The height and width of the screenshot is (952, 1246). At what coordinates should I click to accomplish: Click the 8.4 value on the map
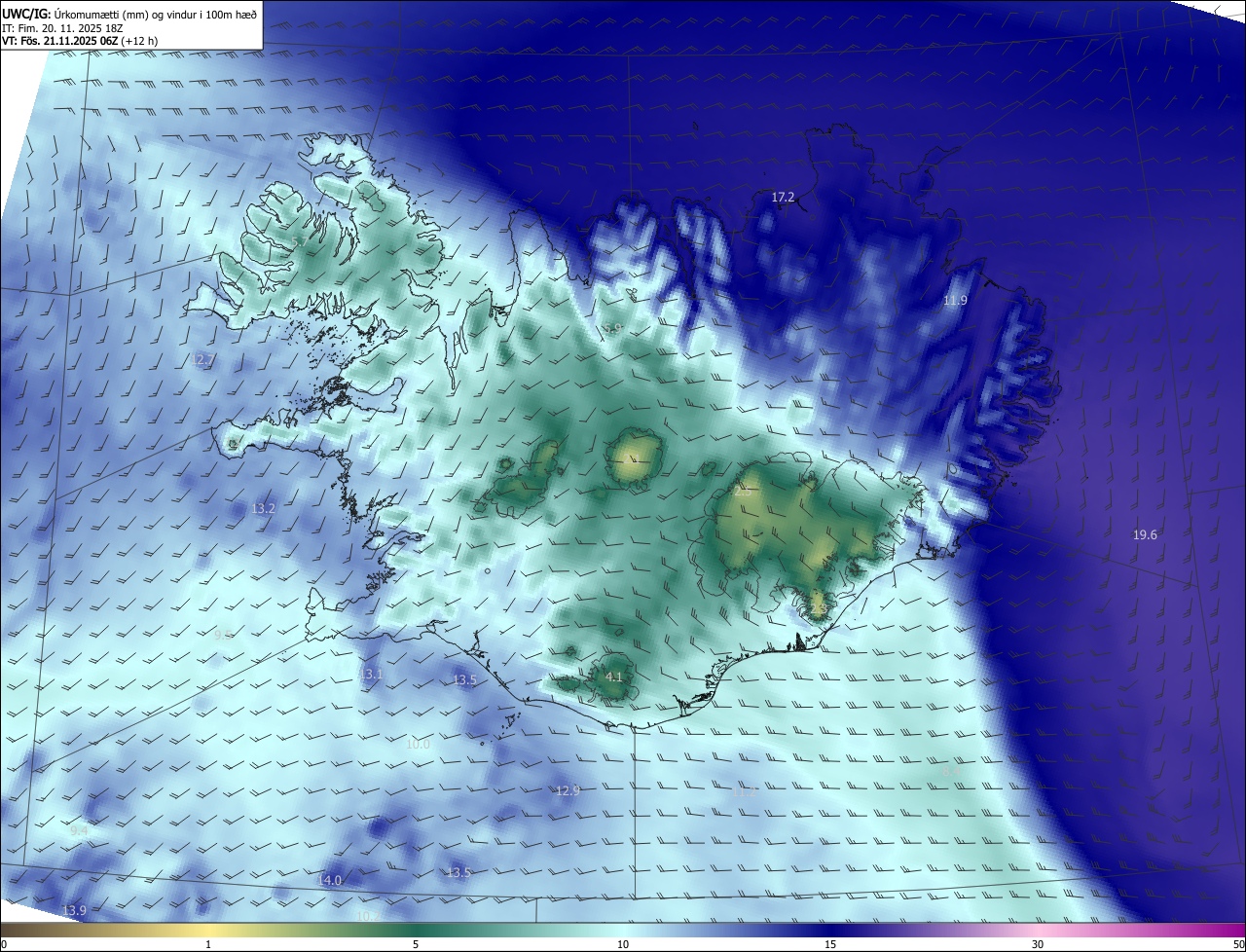951,771
